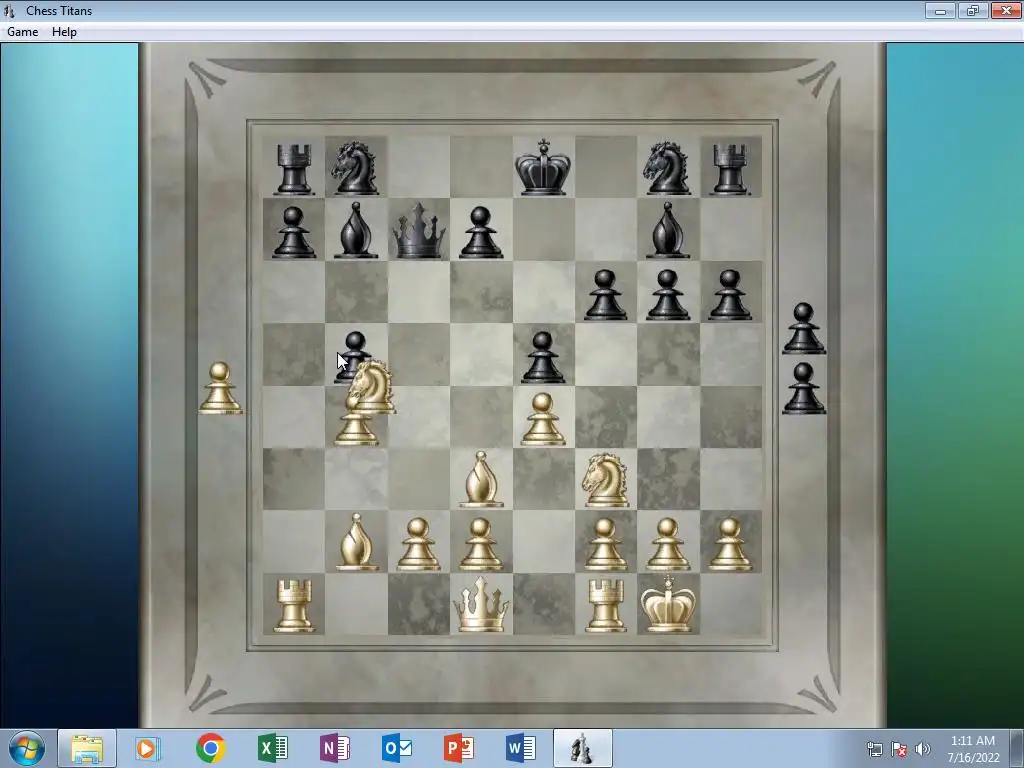Select the black bishop on g7

tap(667, 231)
